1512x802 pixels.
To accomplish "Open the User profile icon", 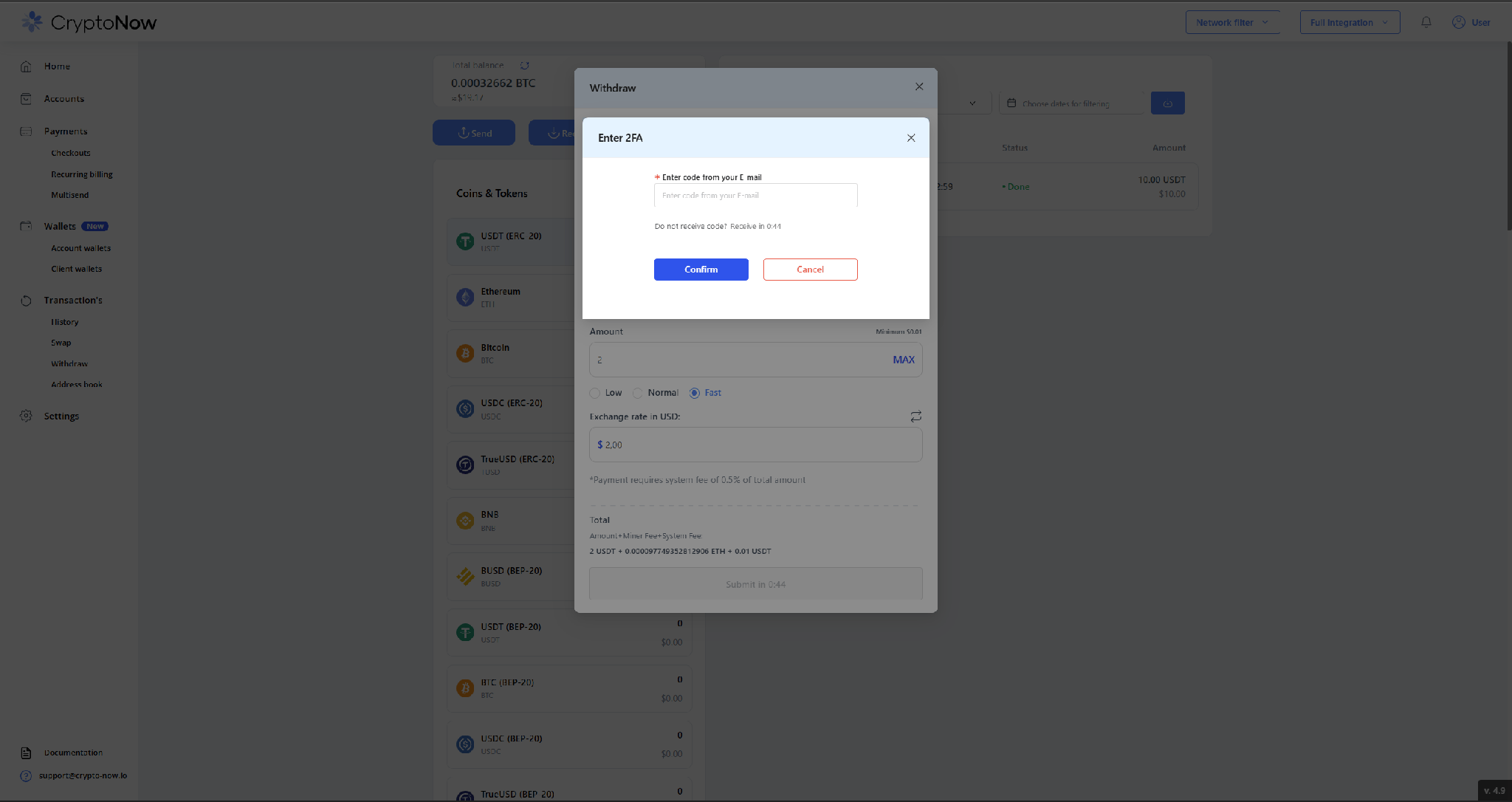I will 1459,22.
